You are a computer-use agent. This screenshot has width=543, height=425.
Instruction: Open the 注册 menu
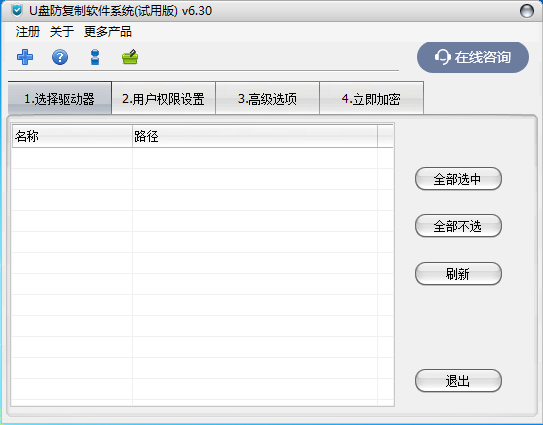coord(28,32)
